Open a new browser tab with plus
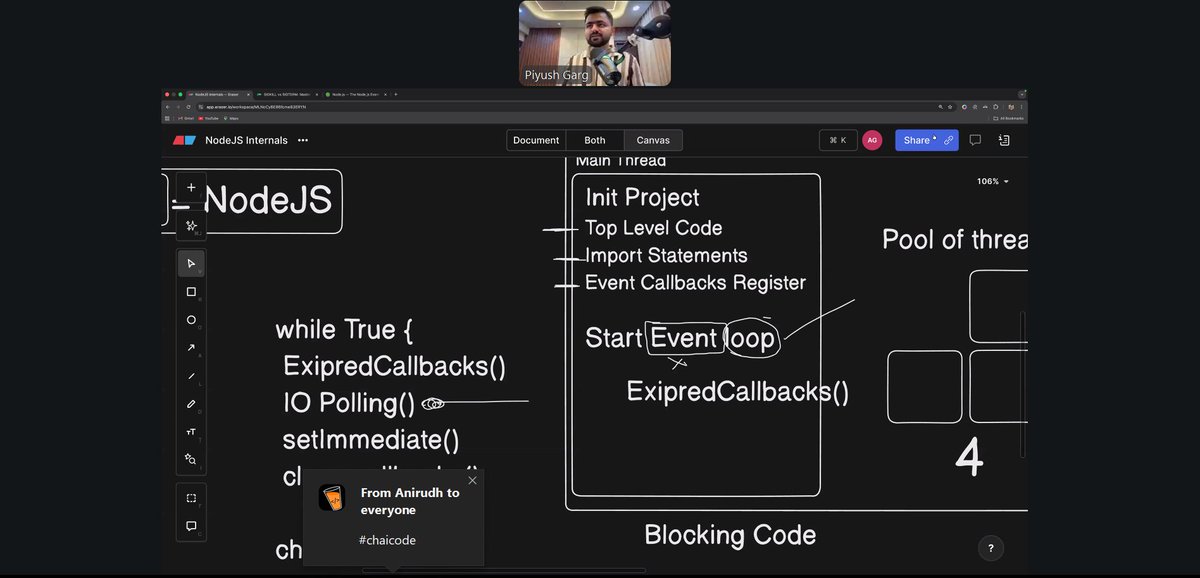Screen dimensions: 1200x578 coord(396,94)
